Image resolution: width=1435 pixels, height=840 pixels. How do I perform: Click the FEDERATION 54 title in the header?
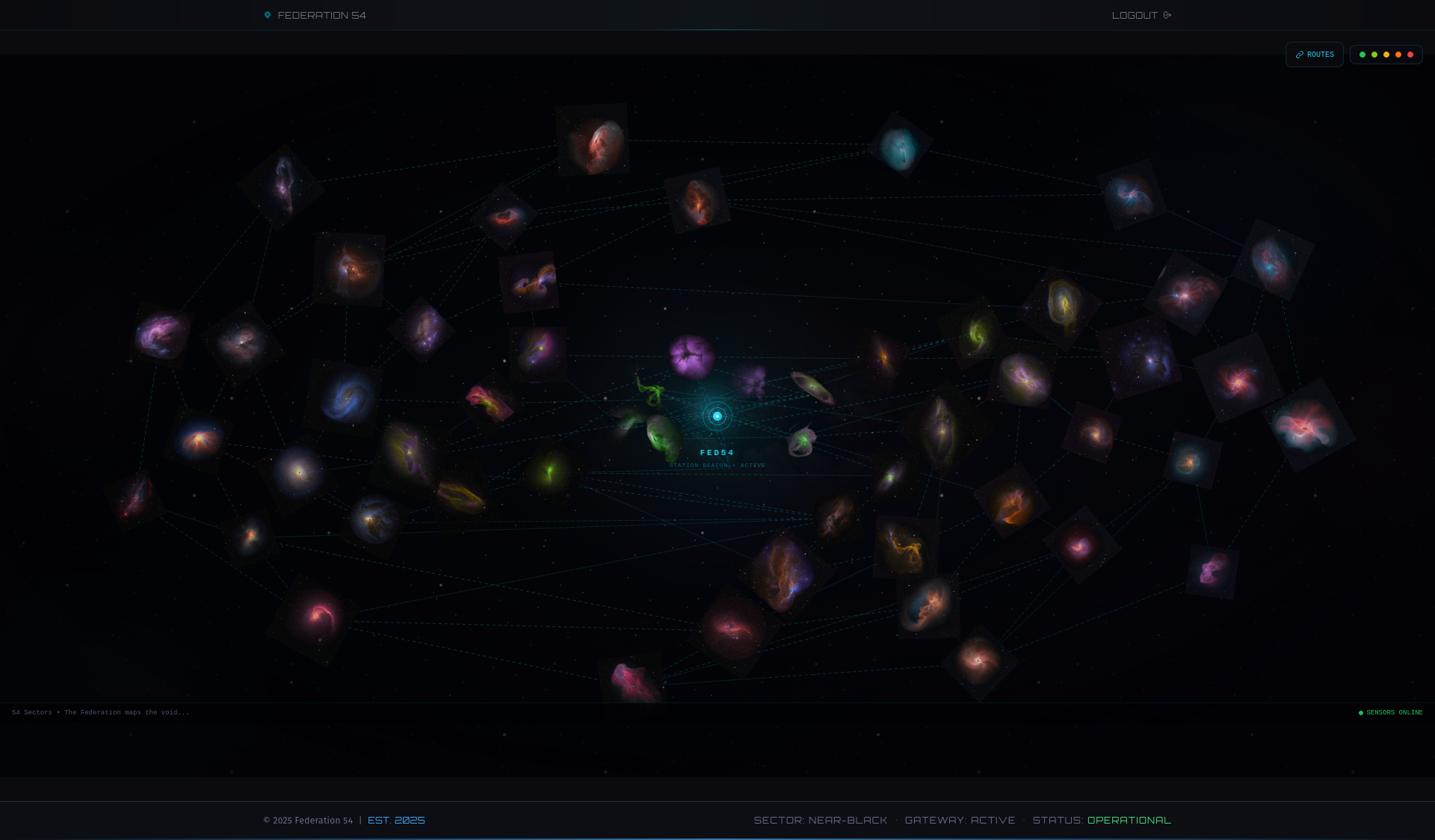pyautogui.click(x=321, y=14)
